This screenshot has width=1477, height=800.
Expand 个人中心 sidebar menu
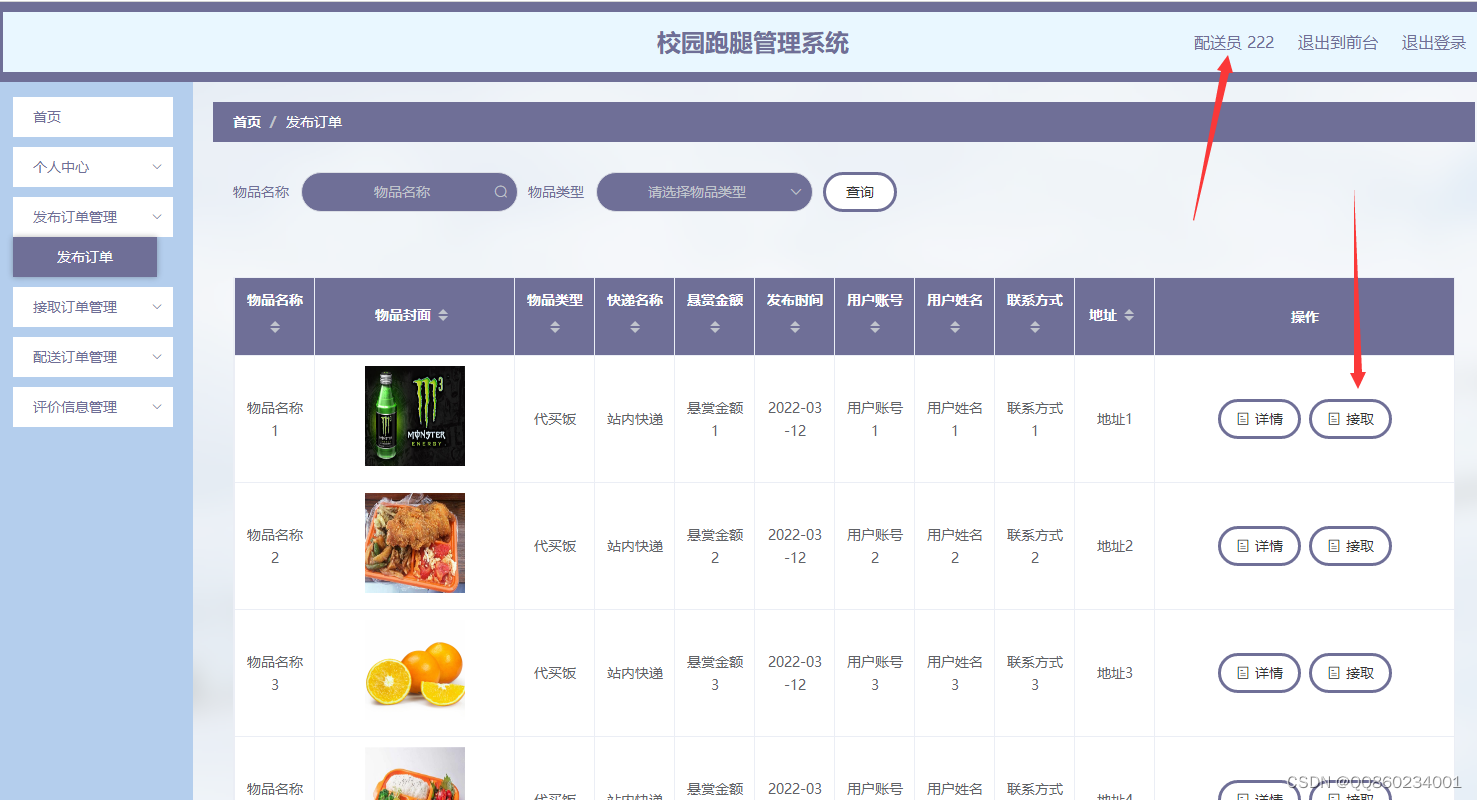coord(93,167)
